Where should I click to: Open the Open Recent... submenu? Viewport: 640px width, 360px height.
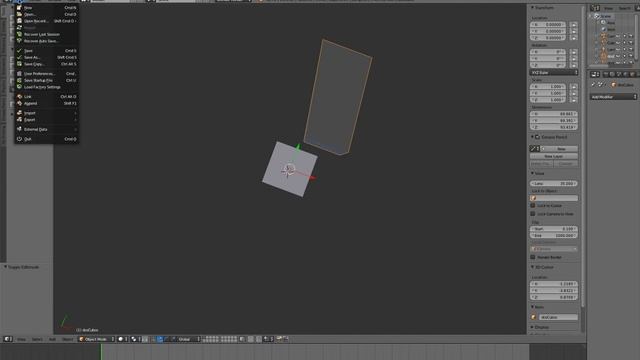(x=47, y=21)
